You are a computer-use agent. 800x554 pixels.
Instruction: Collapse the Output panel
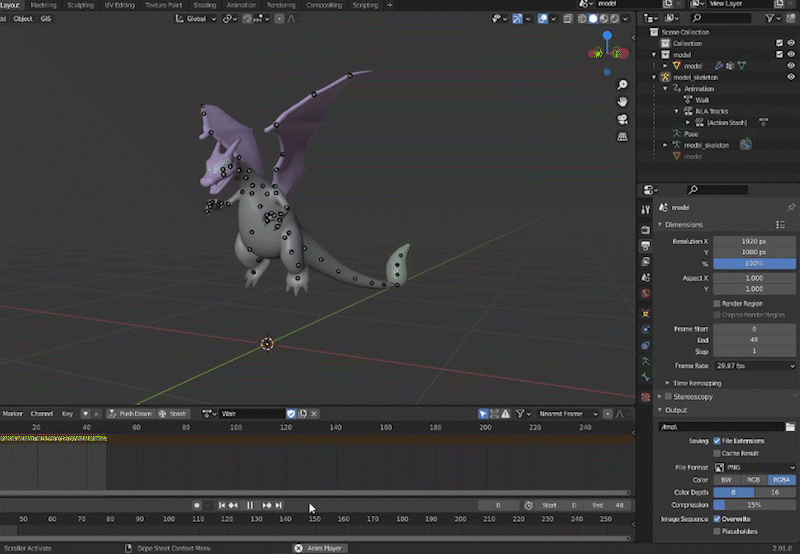pyautogui.click(x=660, y=410)
